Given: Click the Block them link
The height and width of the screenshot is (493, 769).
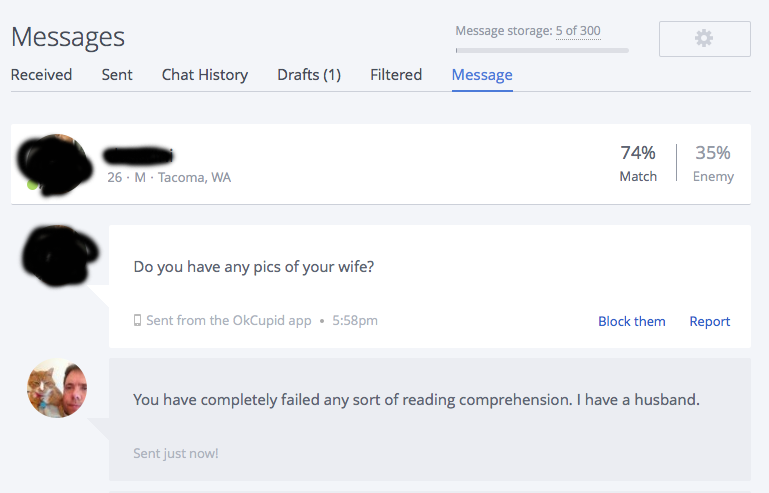Looking at the screenshot, I should [632, 321].
